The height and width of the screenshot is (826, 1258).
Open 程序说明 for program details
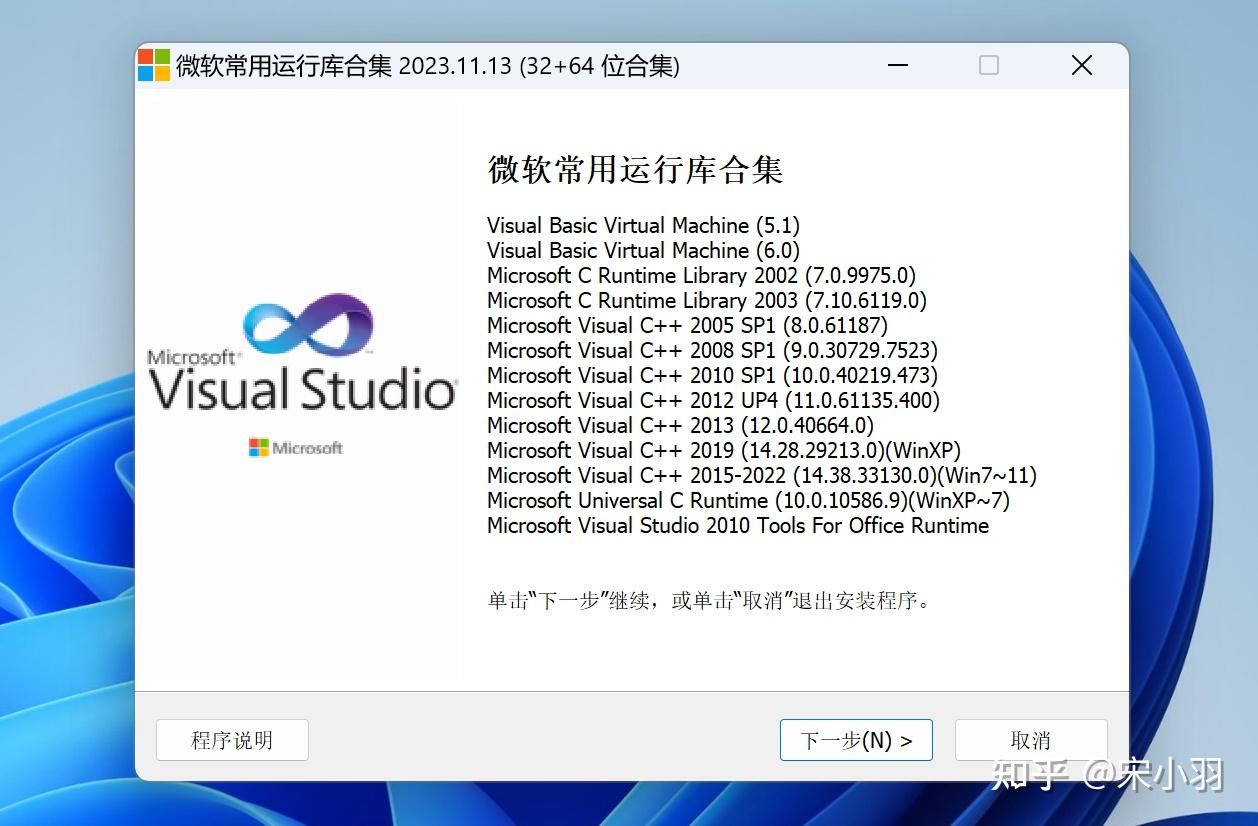coord(232,740)
